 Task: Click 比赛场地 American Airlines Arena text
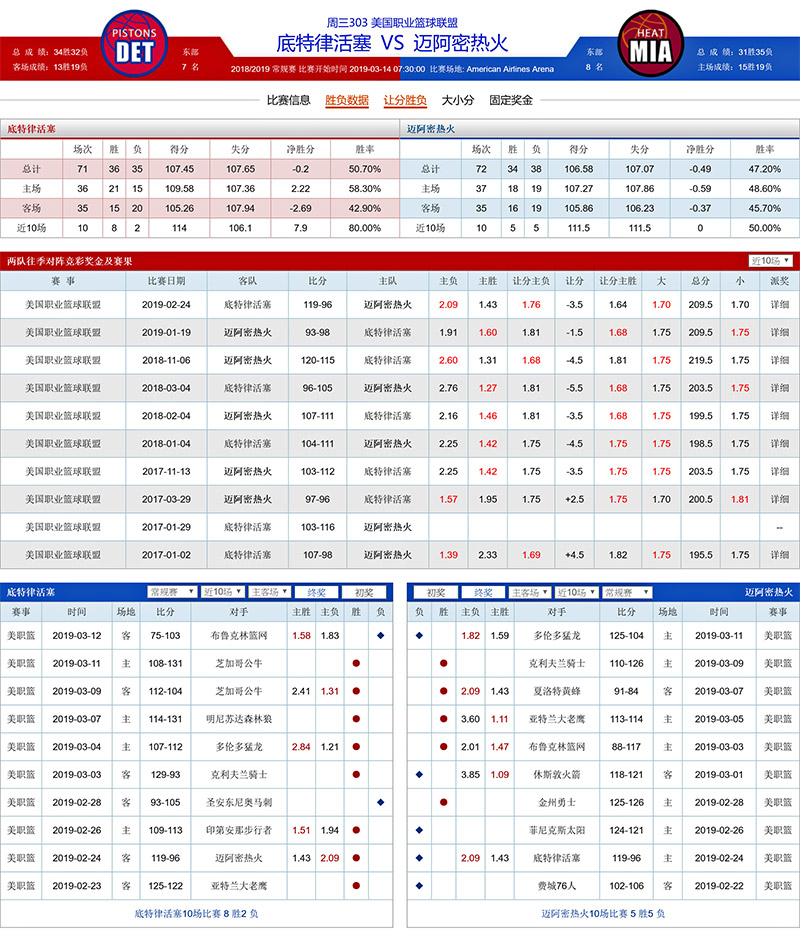[492, 69]
